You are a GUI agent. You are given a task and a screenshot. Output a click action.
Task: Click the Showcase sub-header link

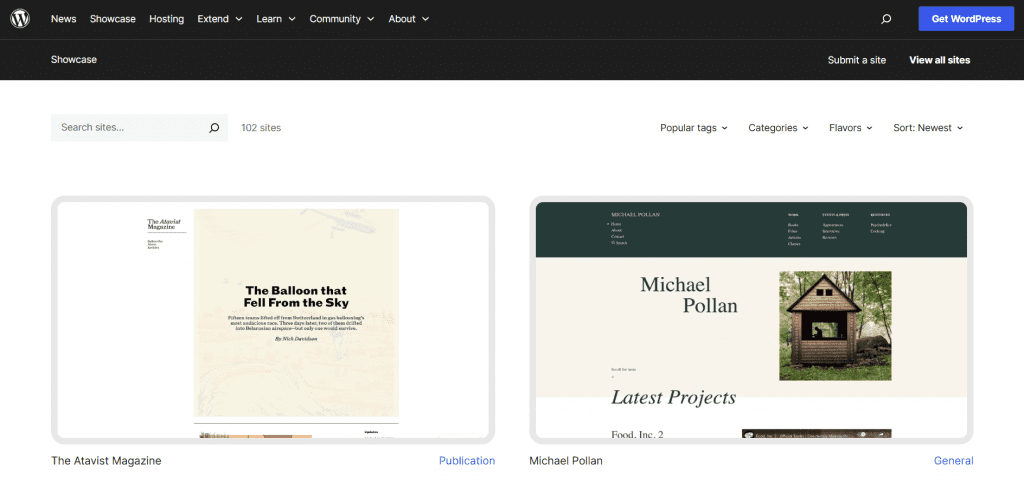[x=74, y=59]
